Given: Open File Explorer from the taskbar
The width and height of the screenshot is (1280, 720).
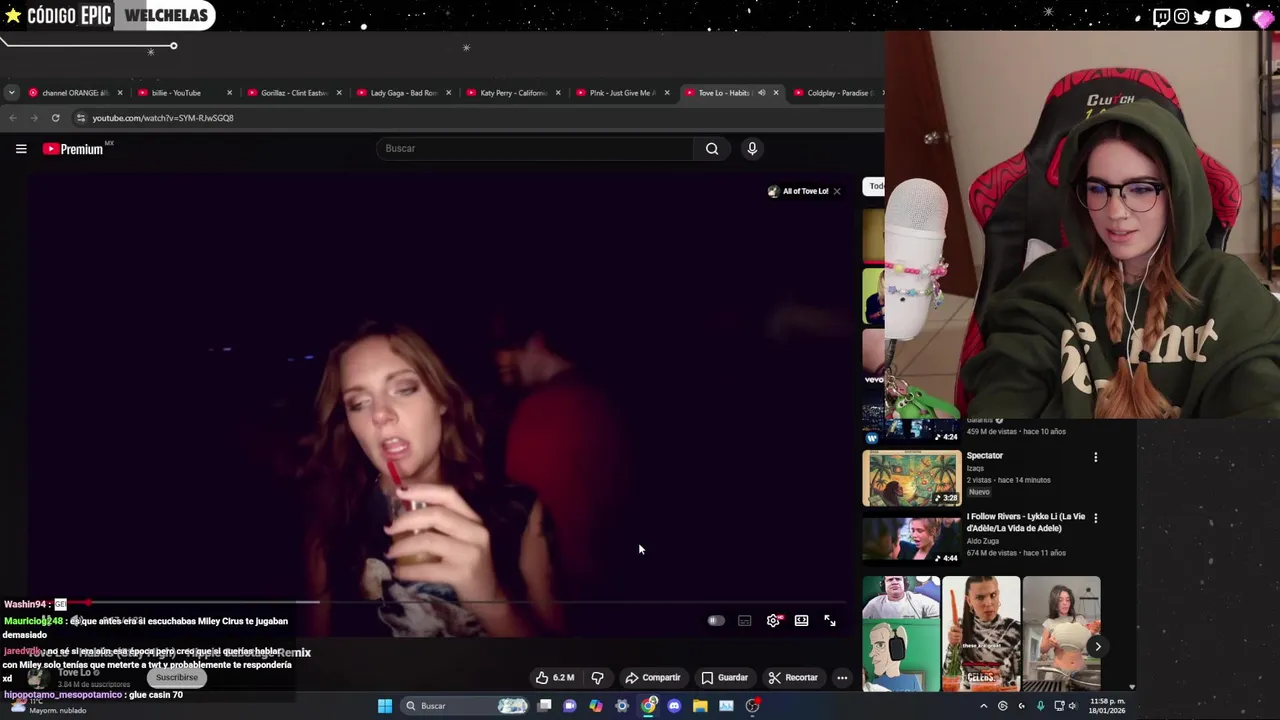Looking at the screenshot, I should pyautogui.click(x=700, y=706).
